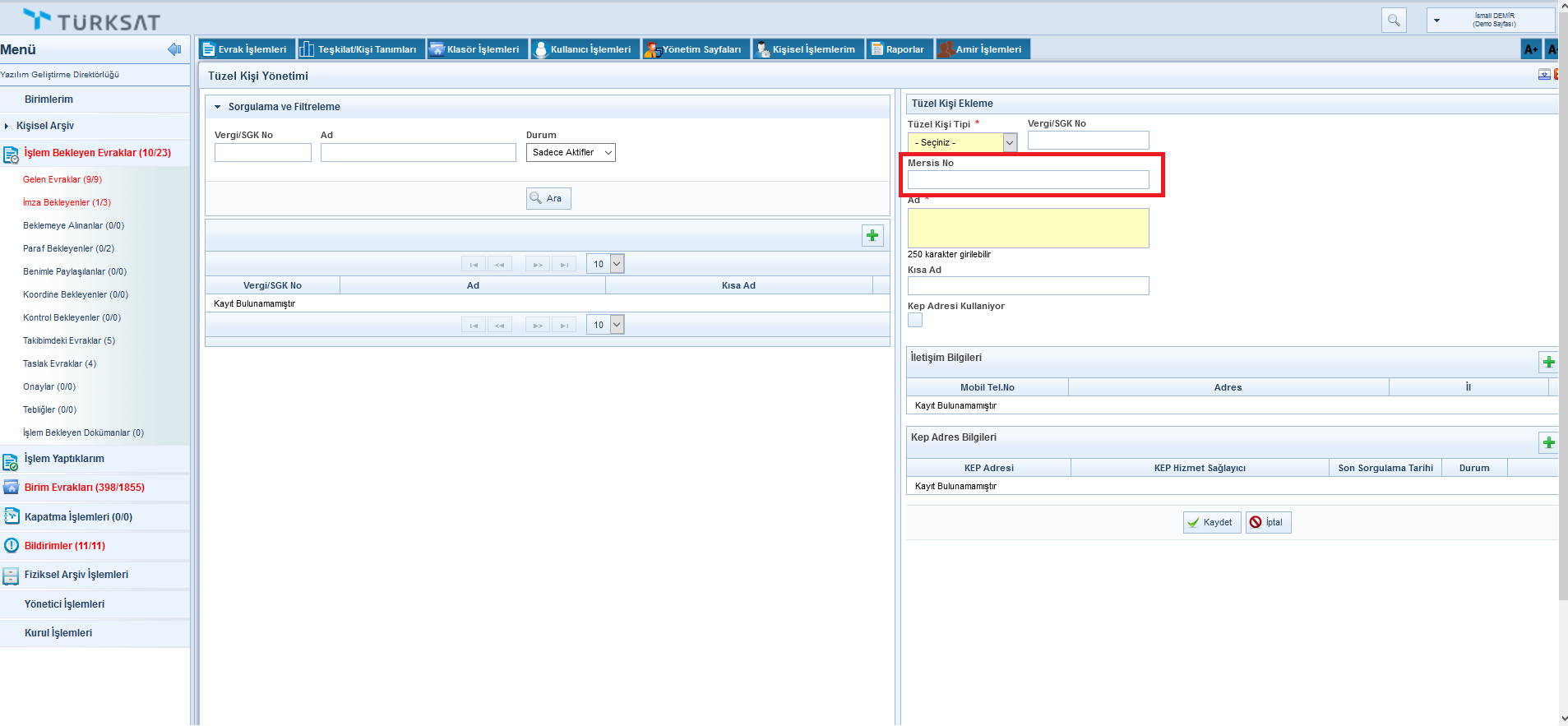Expand the Kişisel Arşiv tree item
This screenshot has height=726, width=1568.
tap(7, 127)
